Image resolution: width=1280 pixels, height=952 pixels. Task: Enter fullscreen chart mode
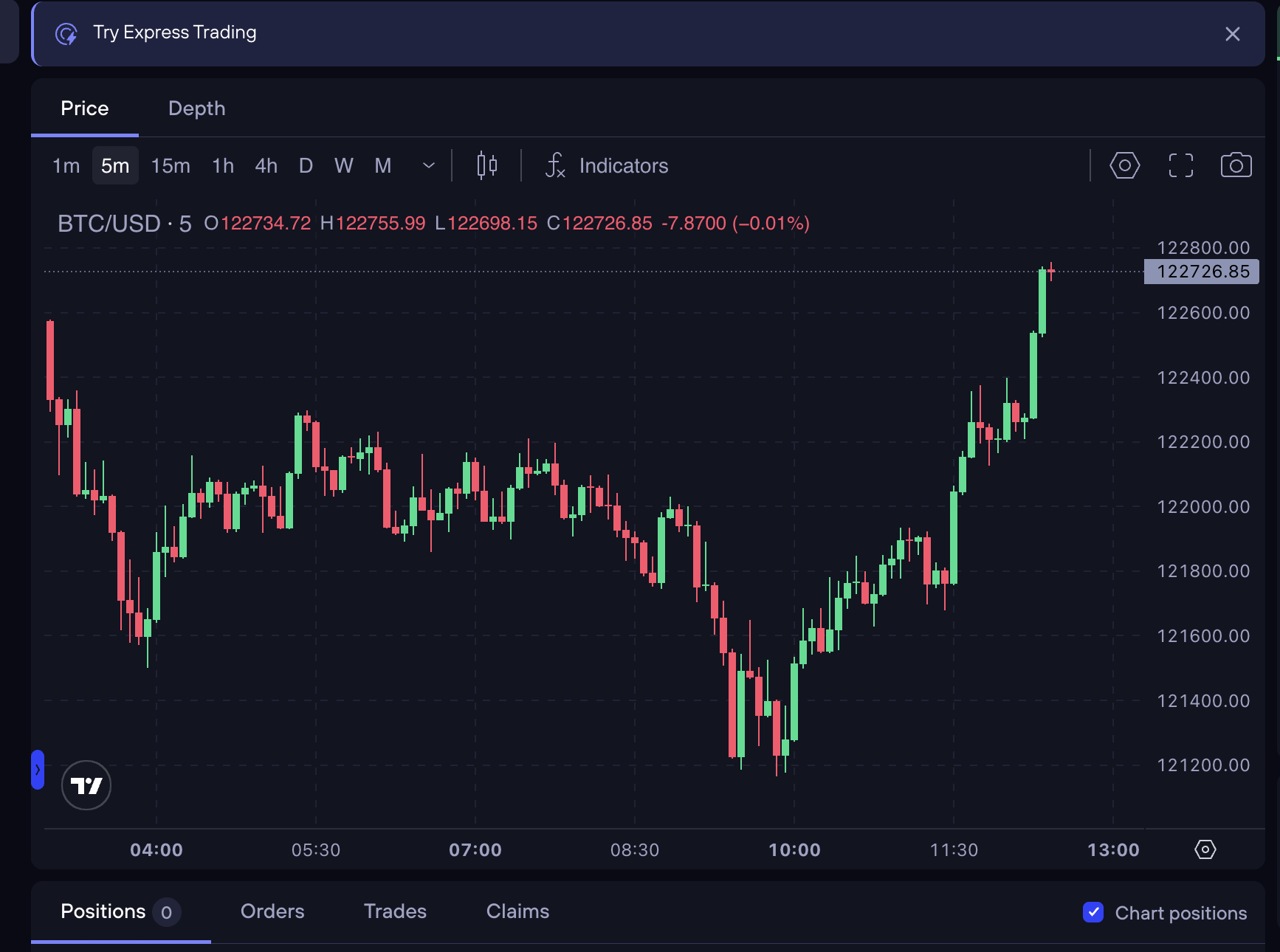tap(1180, 165)
